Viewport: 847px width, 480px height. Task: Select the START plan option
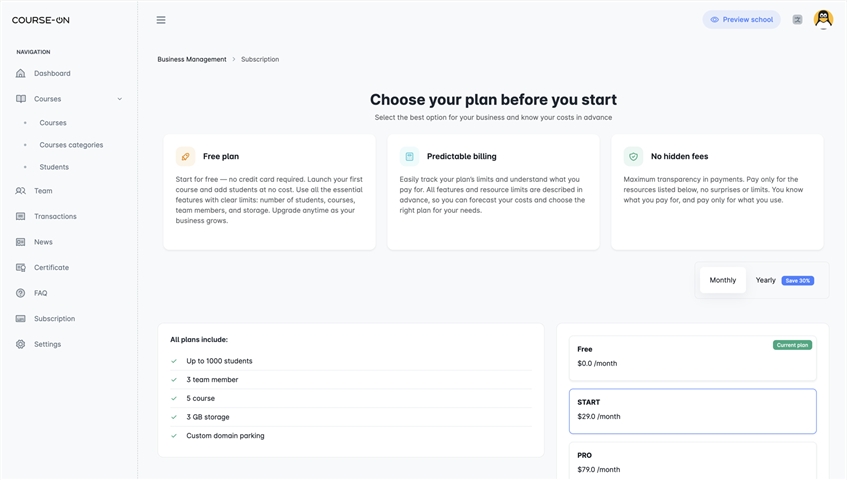tap(693, 411)
